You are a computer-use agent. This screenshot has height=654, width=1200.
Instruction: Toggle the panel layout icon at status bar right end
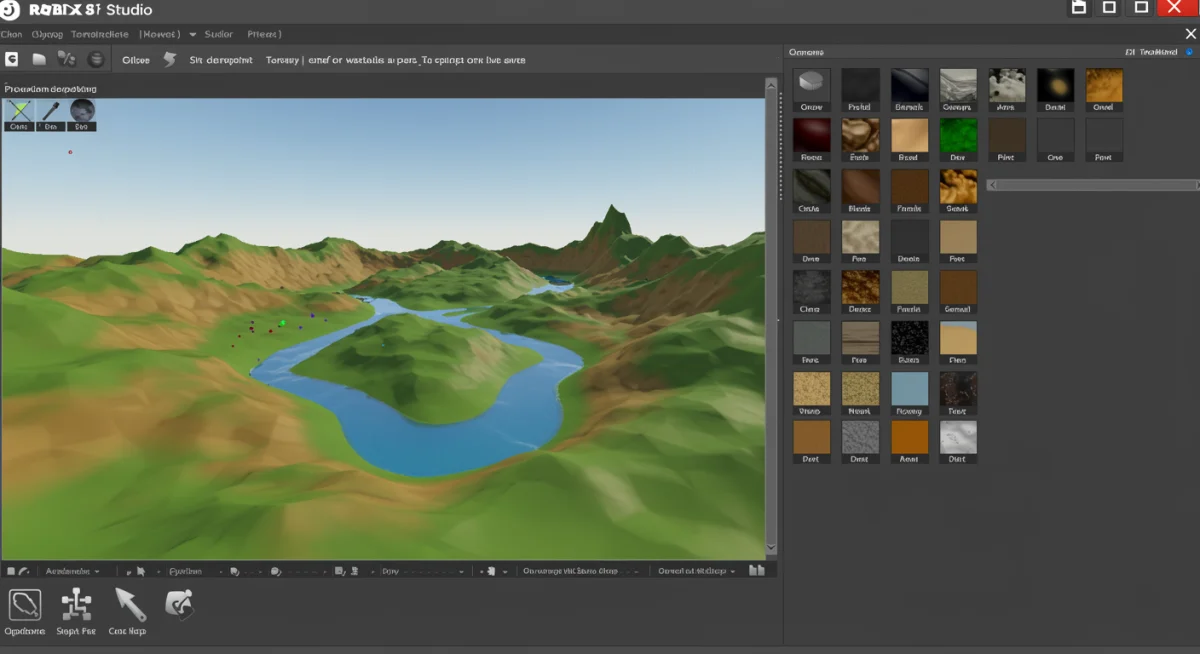click(x=757, y=571)
